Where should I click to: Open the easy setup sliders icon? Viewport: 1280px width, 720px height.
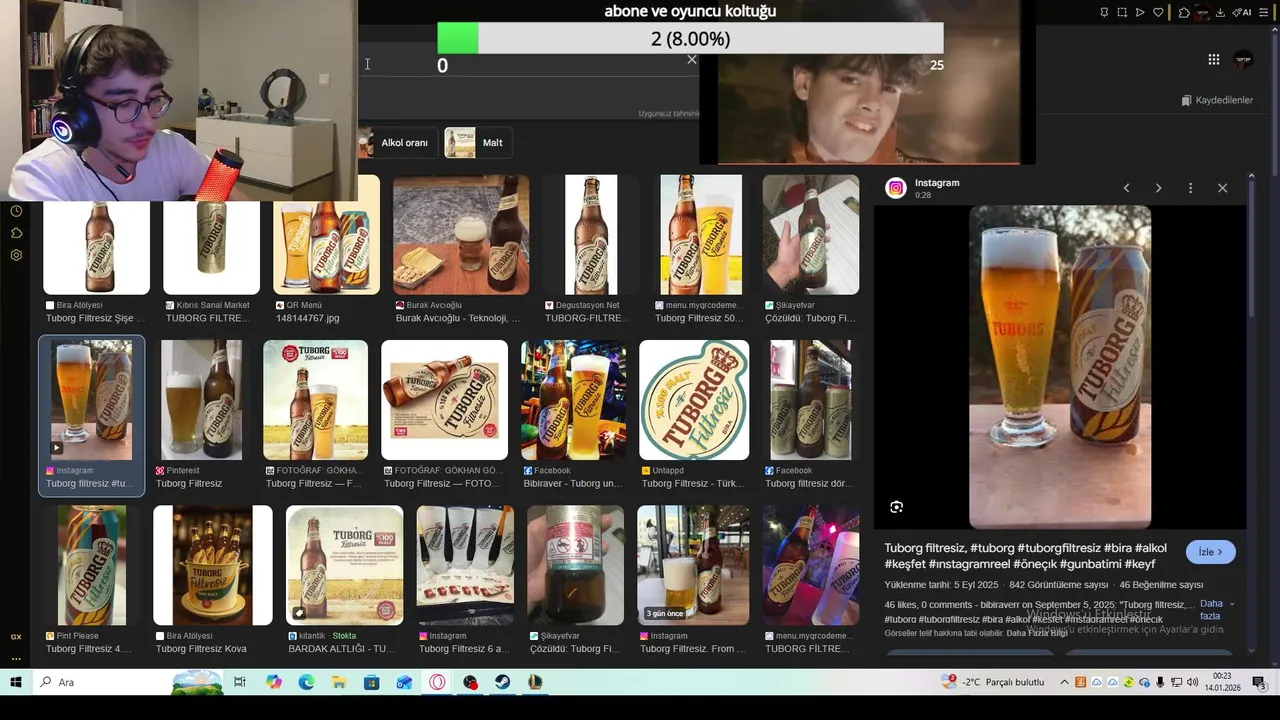click(1264, 12)
